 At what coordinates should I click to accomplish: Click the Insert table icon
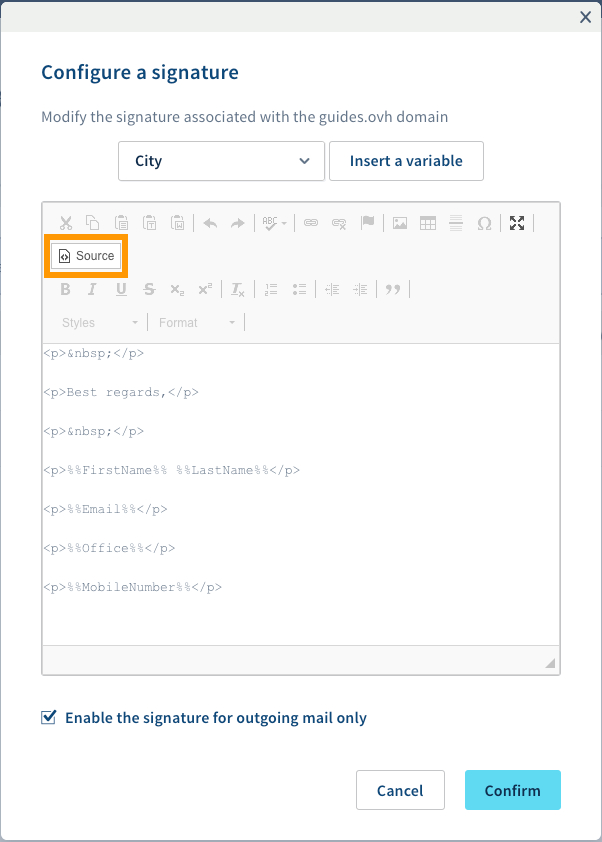427,223
